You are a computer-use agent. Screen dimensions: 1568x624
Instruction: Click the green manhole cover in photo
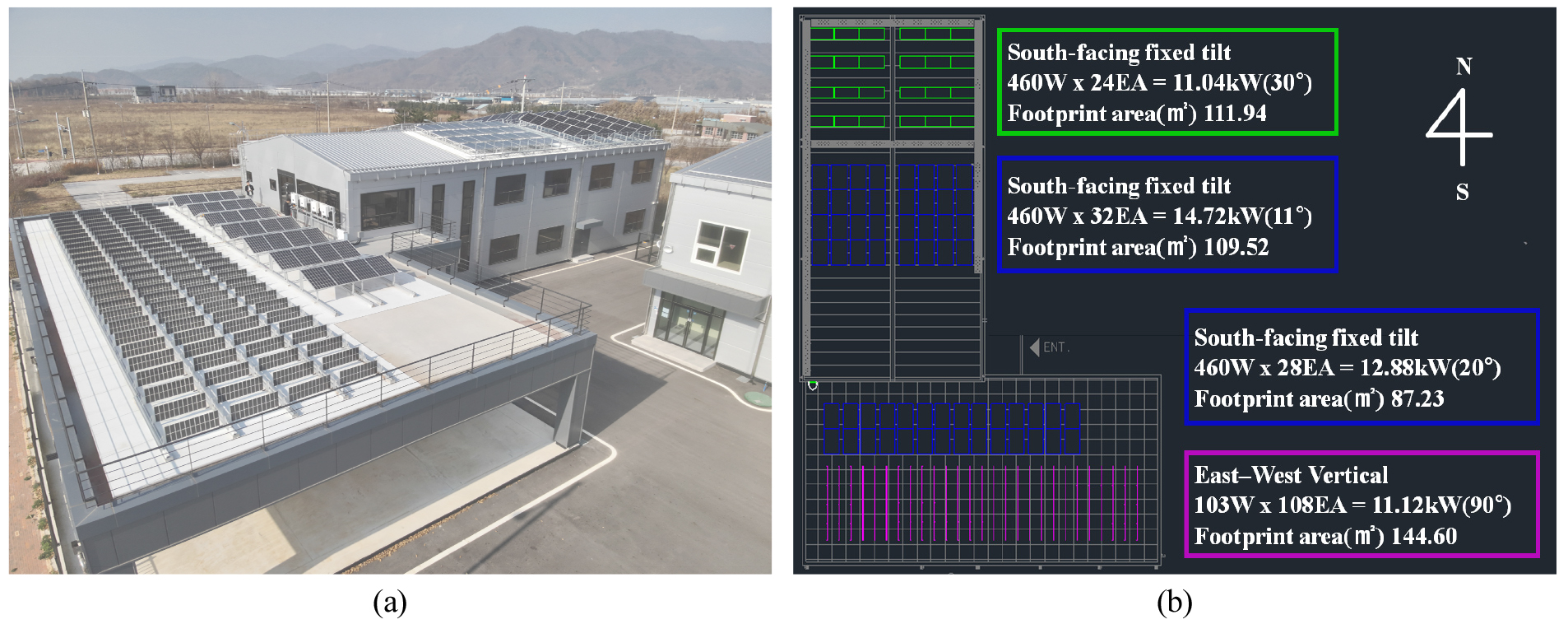tap(757, 399)
